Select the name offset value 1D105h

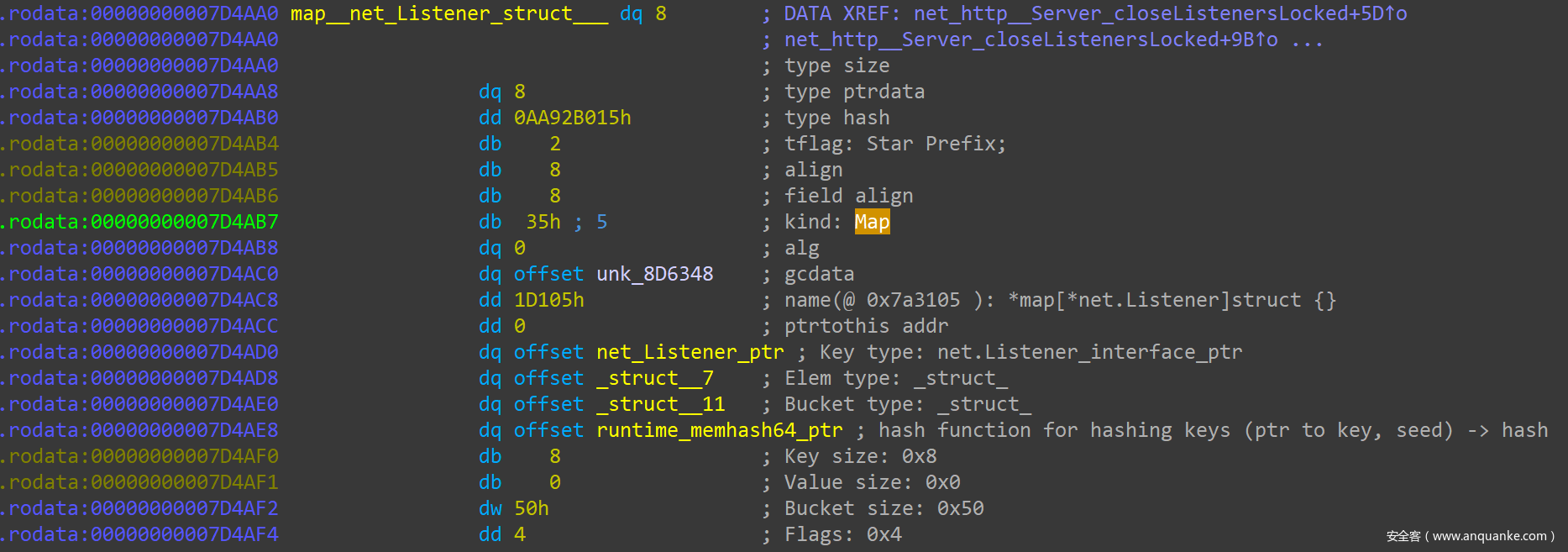[x=548, y=300]
